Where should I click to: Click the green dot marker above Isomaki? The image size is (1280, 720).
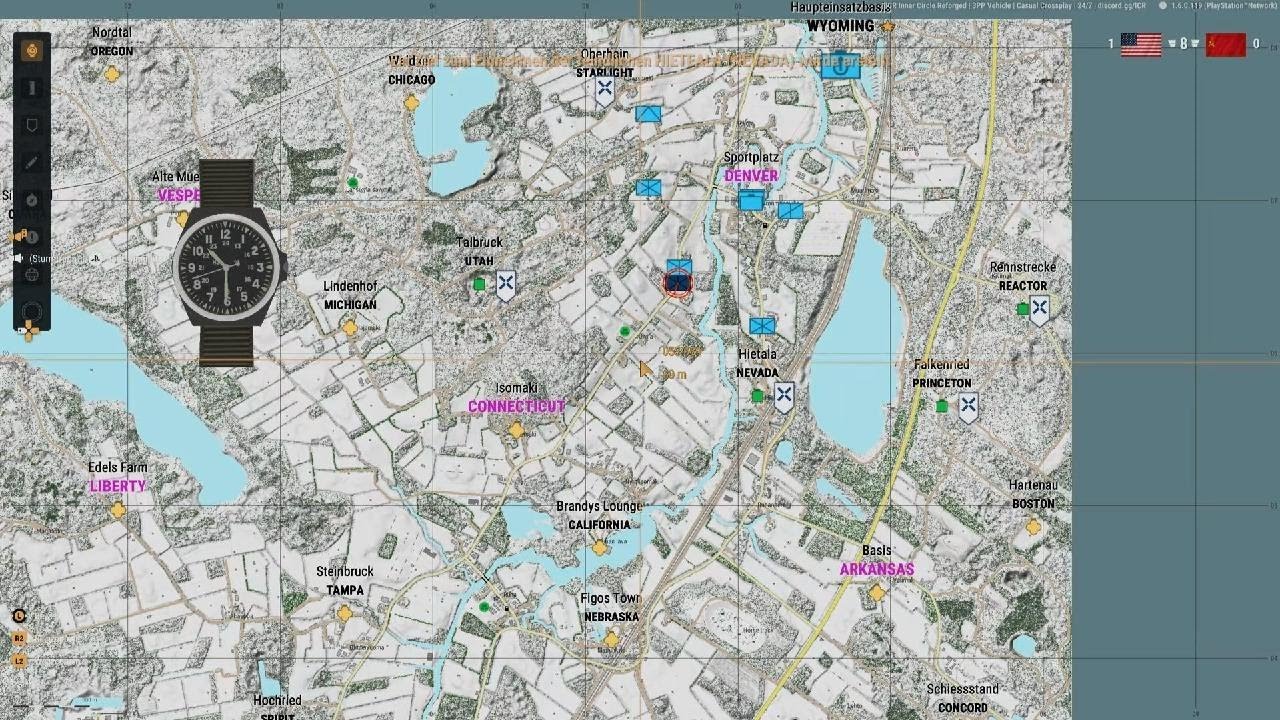pyautogui.click(x=625, y=332)
